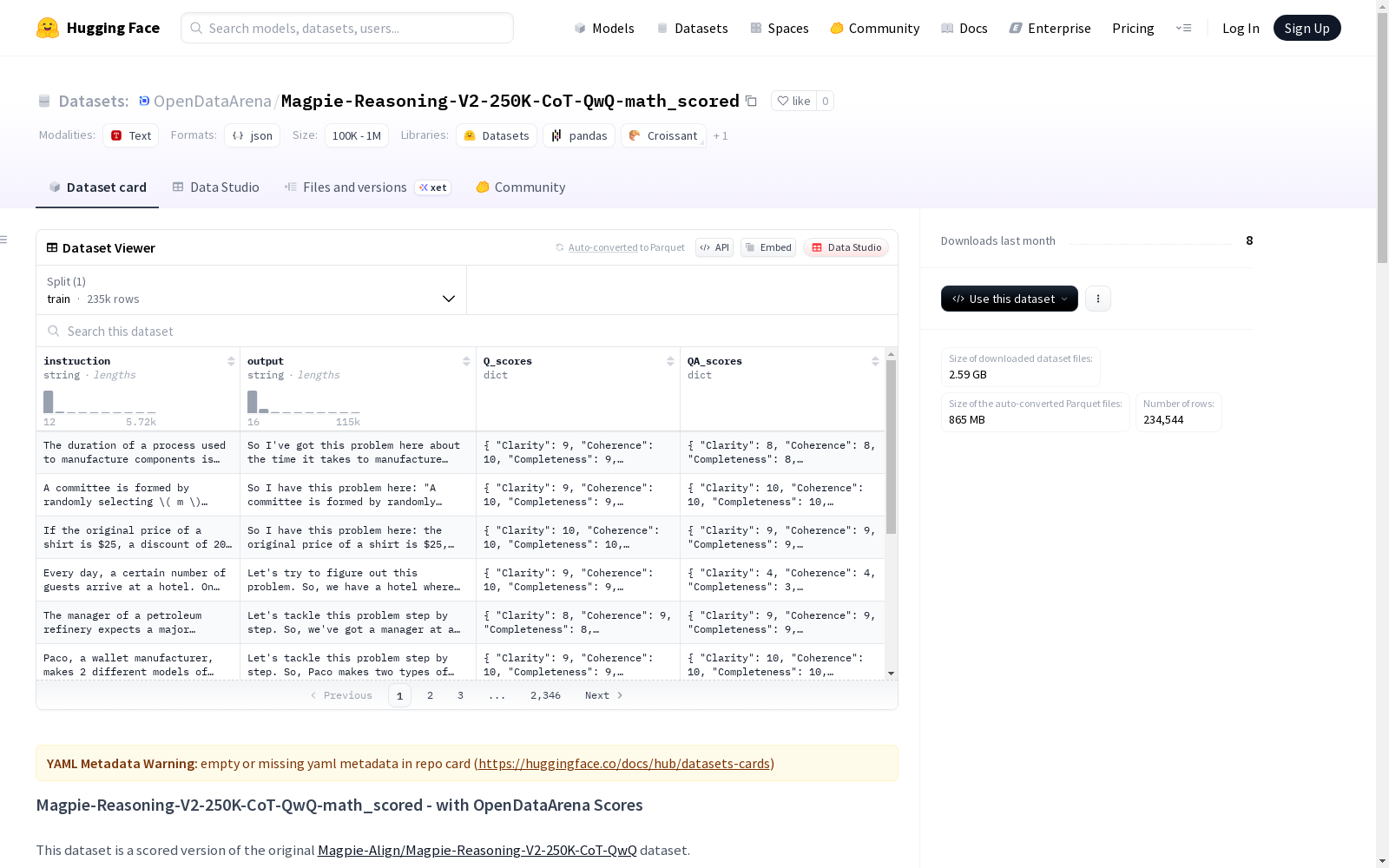The image size is (1389, 868).
Task: Click the Croissant library tag
Action: pyautogui.click(x=663, y=135)
